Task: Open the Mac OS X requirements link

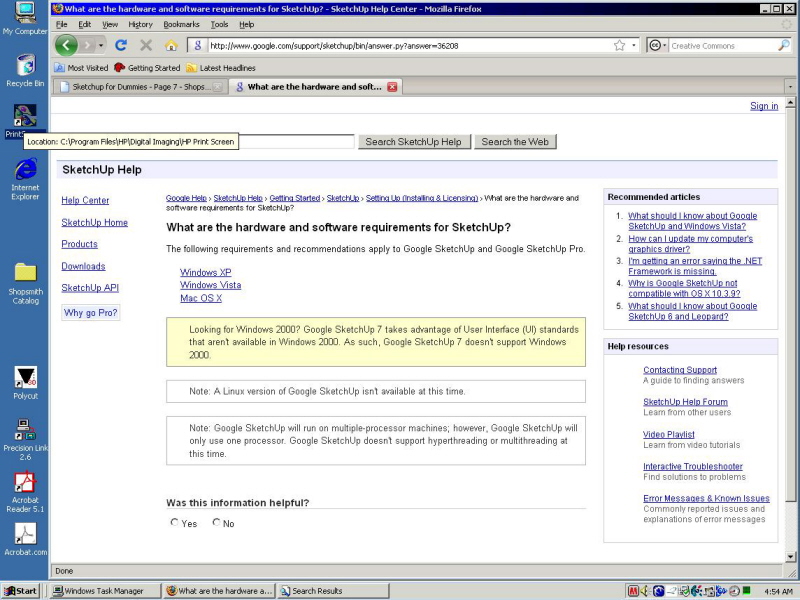Action: point(201,298)
